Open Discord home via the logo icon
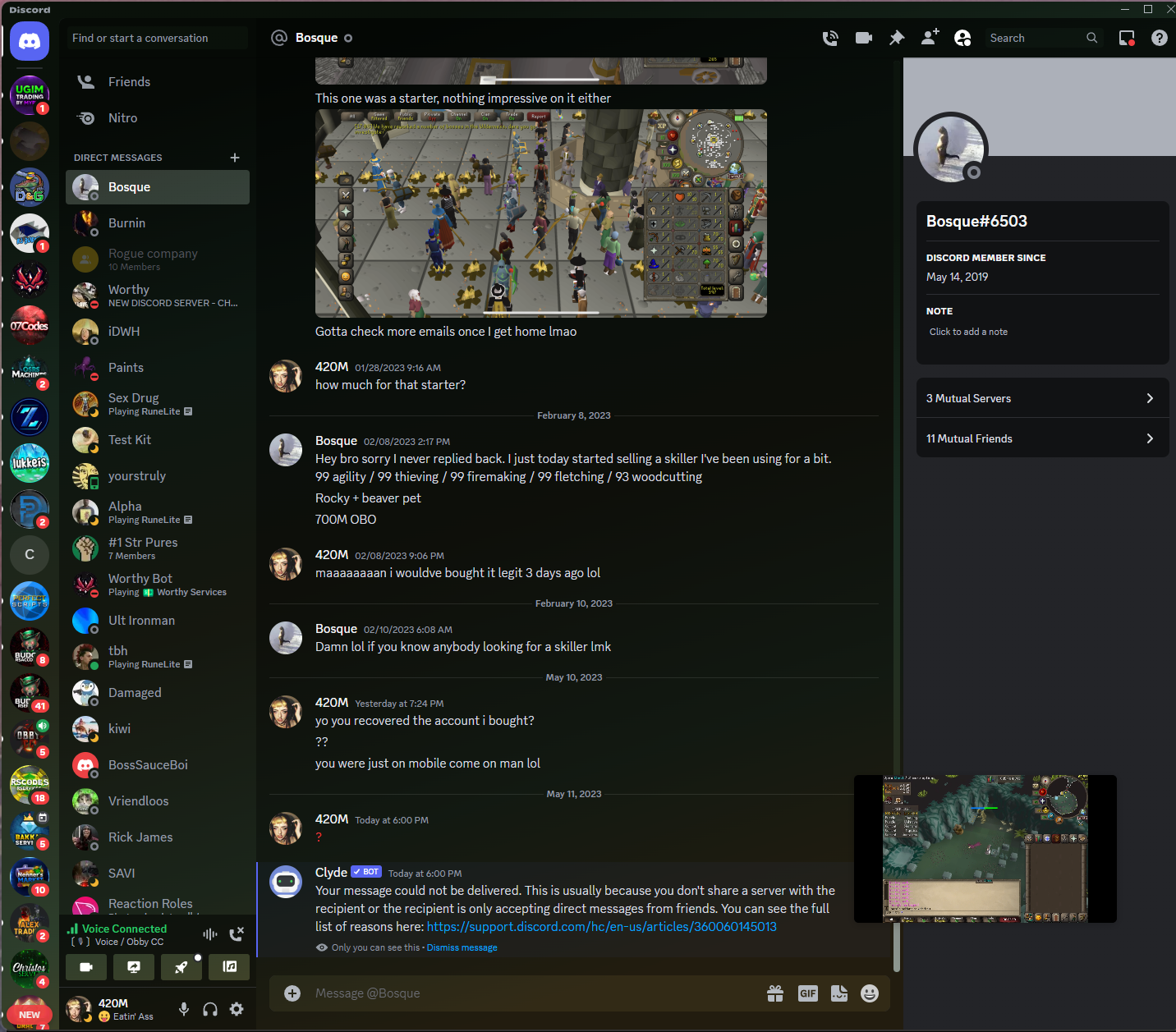The image size is (1176, 1032). [30, 41]
